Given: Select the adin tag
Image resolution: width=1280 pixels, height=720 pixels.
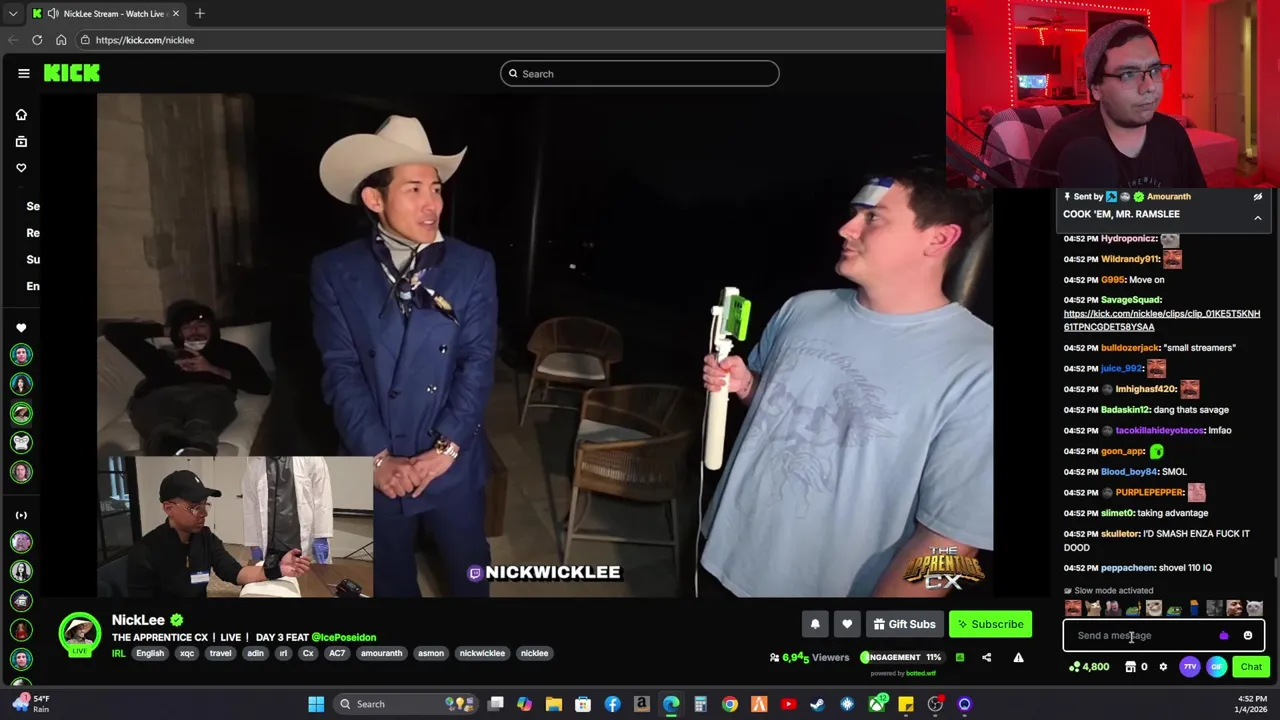Looking at the screenshot, I should tap(255, 653).
